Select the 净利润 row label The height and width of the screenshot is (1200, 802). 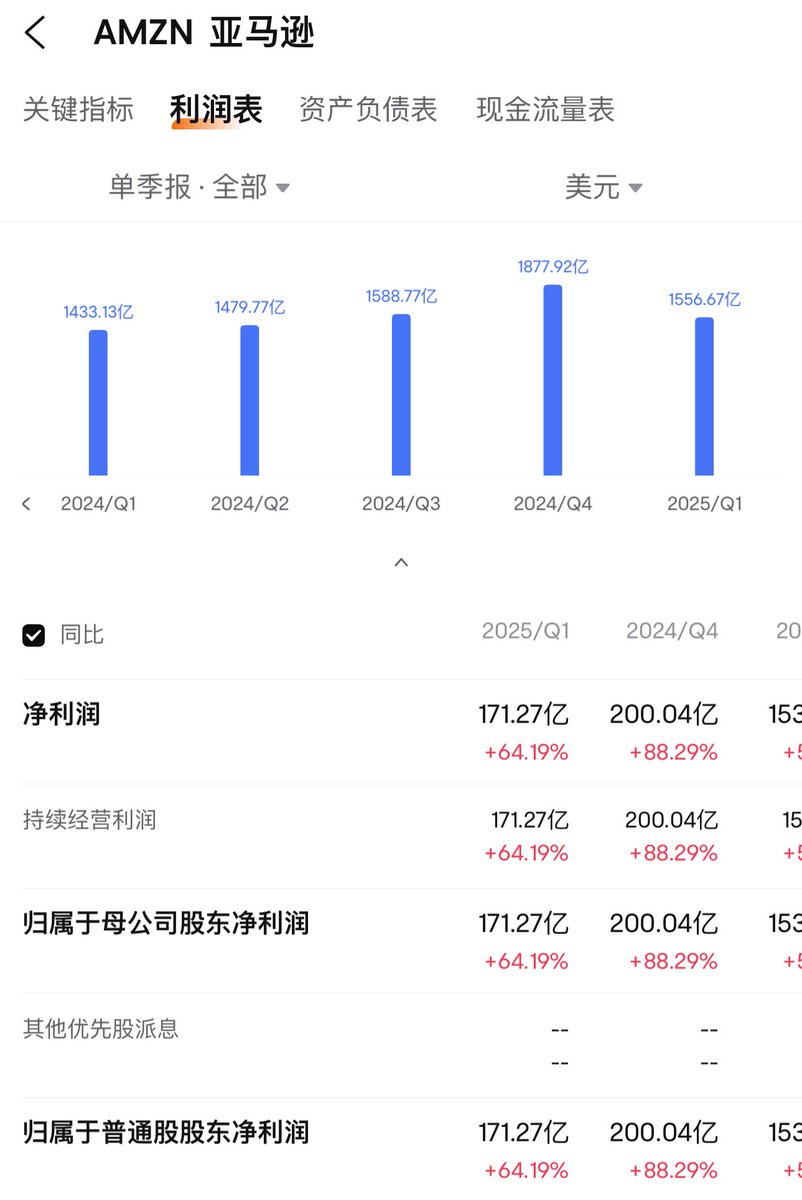62,714
